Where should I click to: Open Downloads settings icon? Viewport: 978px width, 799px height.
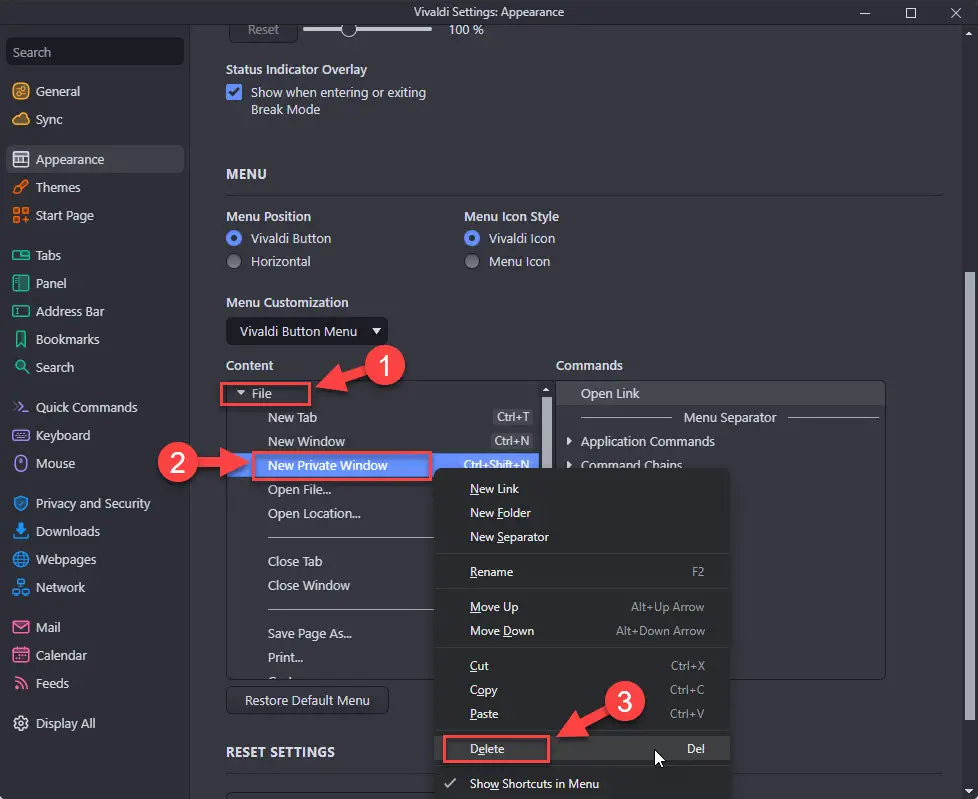tap(21, 531)
